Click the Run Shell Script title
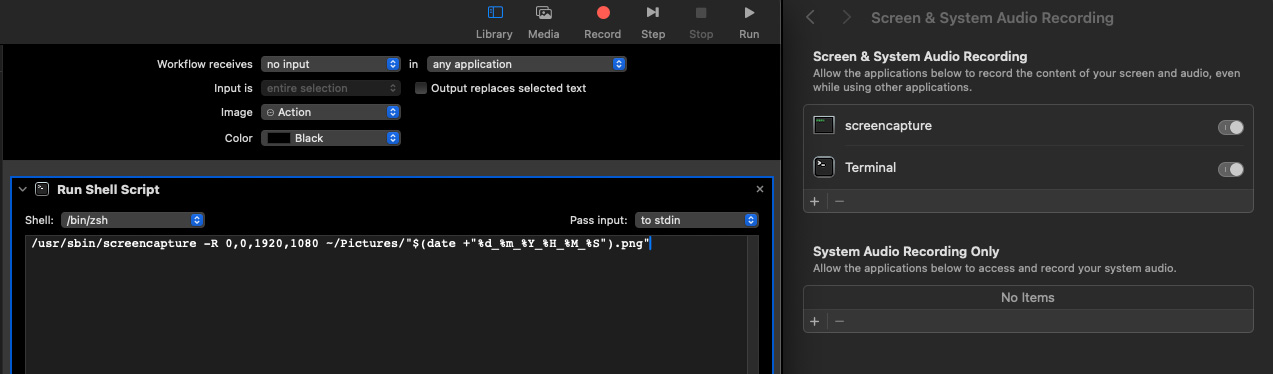 coord(108,189)
